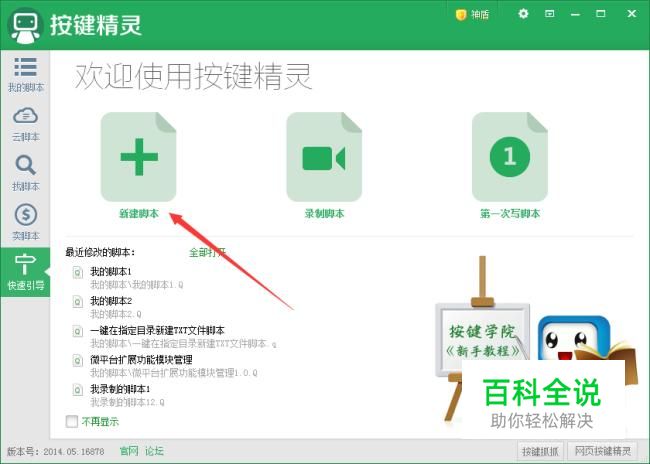Viewport: 650px width, 464px height.
Task: Click the 新建脚本 text link
Action: 139,214
